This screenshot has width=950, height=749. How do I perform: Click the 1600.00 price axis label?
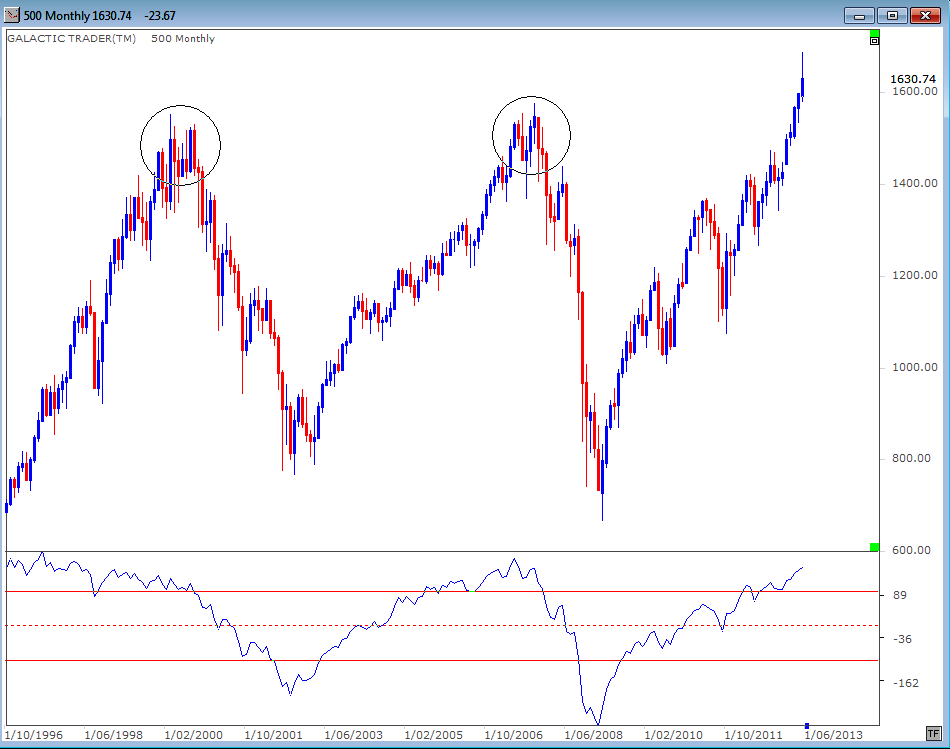(914, 91)
